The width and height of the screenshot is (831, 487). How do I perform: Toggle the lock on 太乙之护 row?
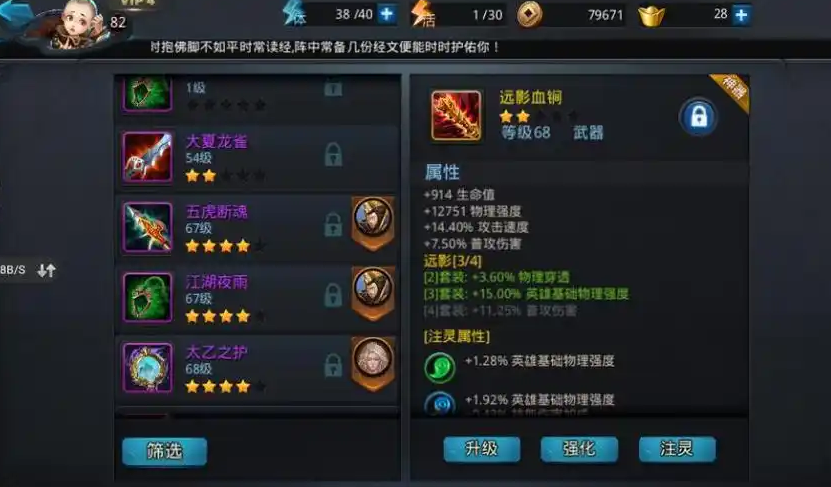point(333,365)
